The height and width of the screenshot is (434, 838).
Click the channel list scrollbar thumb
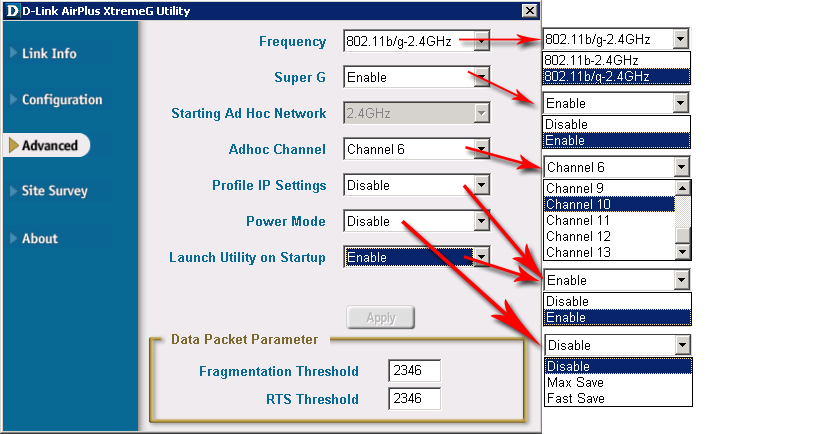pyautogui.click(x=682, y=235)
